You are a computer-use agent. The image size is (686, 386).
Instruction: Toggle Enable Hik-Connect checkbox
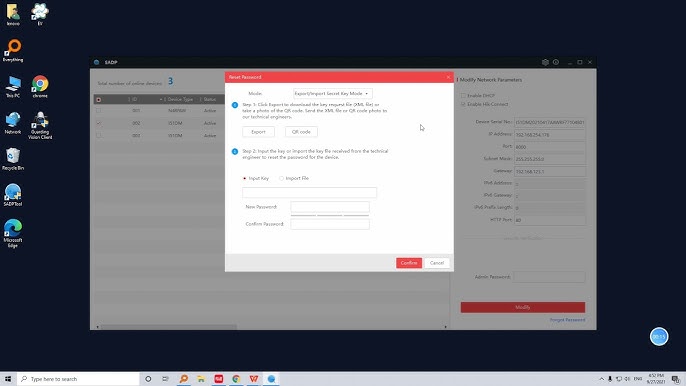[x=463, y=104]
